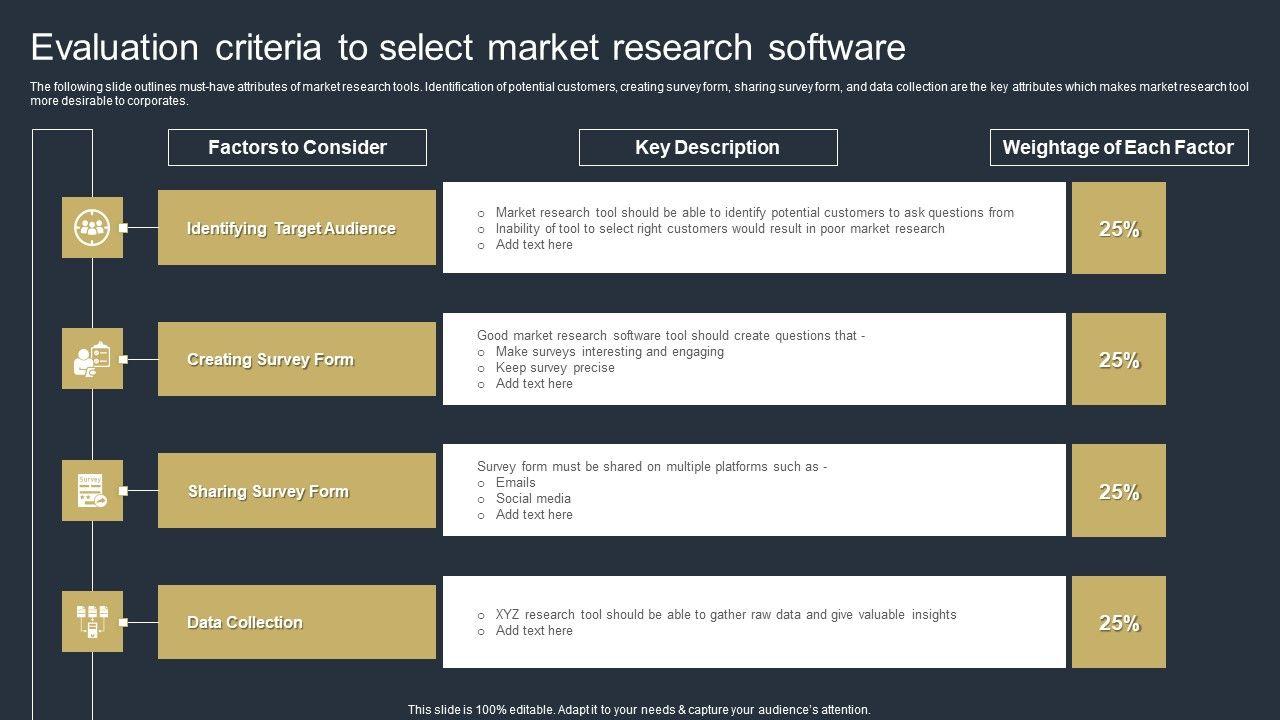Click the Keep survey precise bullet
Screen dimensions: 1280x720
(x=555, y=368)
